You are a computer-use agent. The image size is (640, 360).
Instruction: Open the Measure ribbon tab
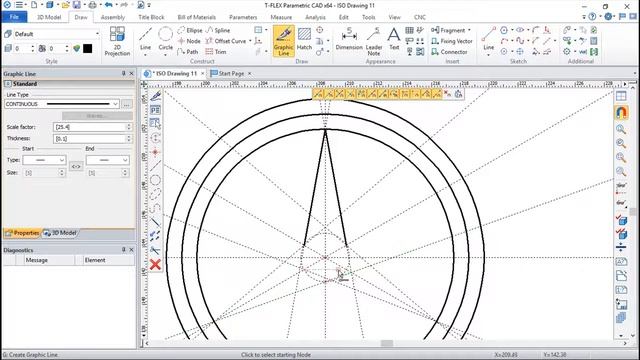281,17
